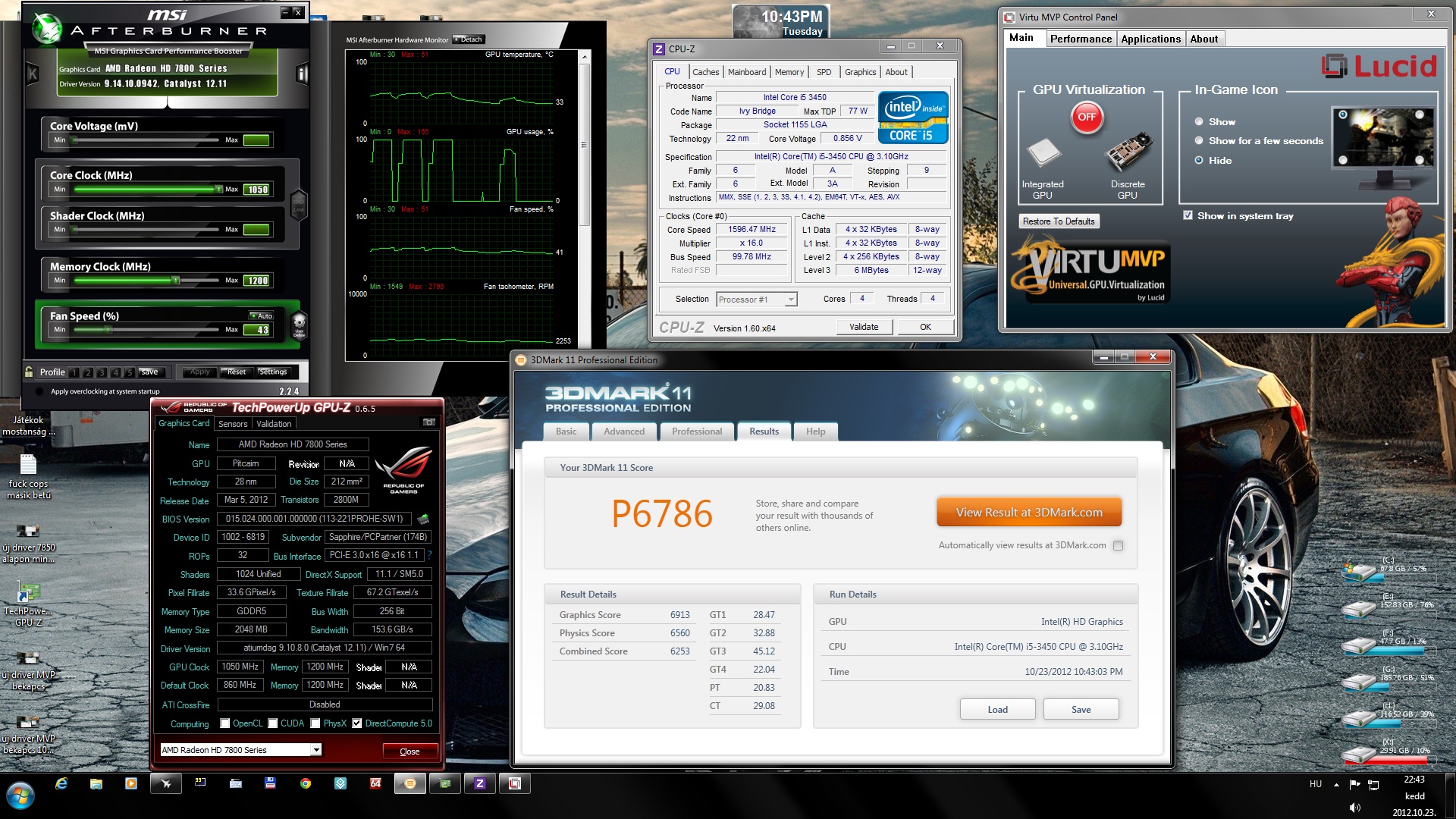Viewport: 1456px width, 819px height.
Task: Open the Advanced tab in 3DMark 11
Action: pyautogui.click(x=624, y=431)
